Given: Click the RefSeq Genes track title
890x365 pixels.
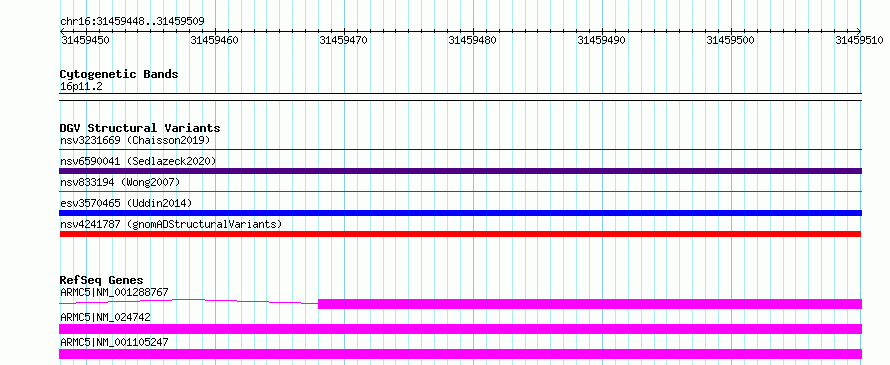Looking at the screenshot, I should (x=101, y=280).
